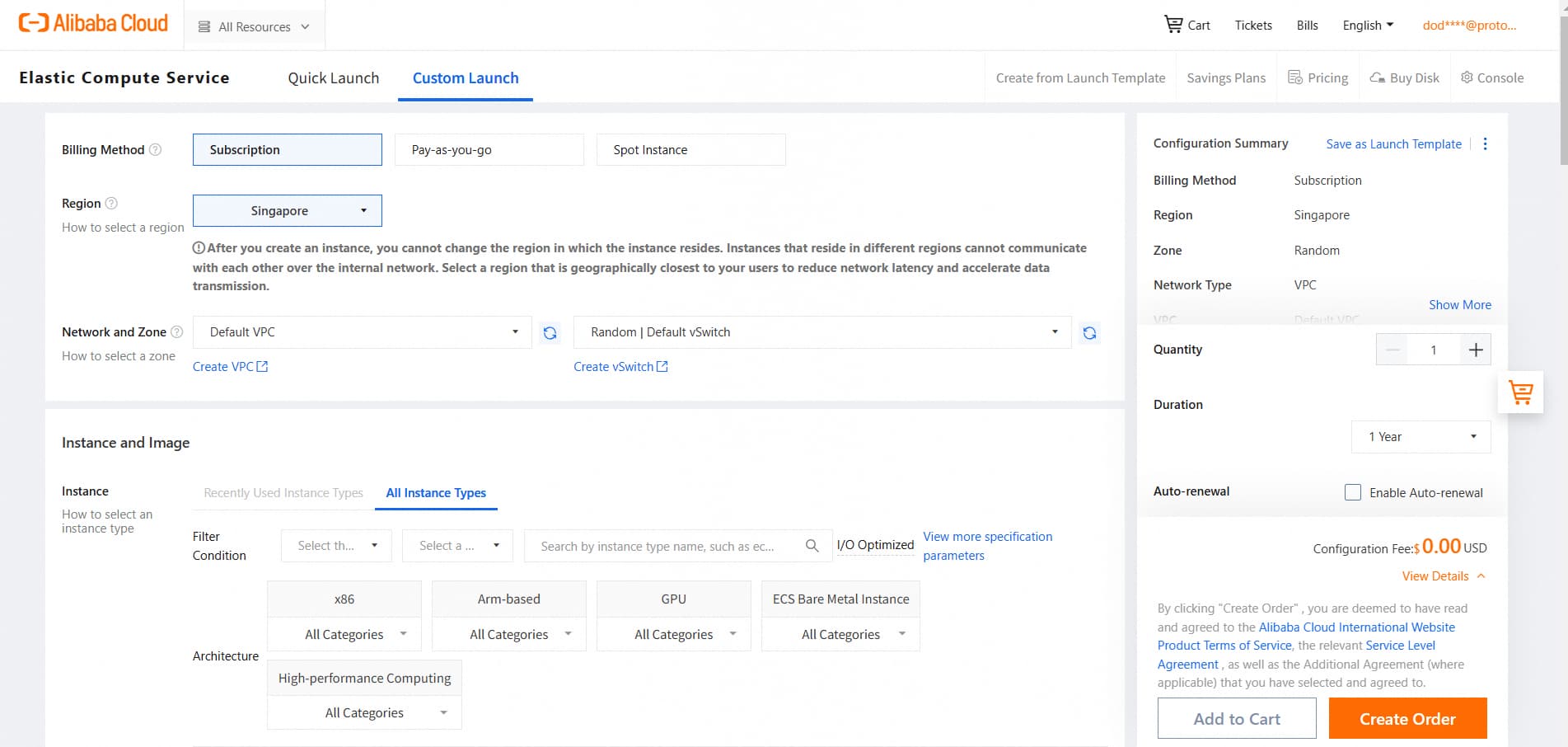Image resolution: width=1568 pixels, height=747 pixels.
Task: Click the instance search magnifier icon
Action: click(x=812, y=546)
